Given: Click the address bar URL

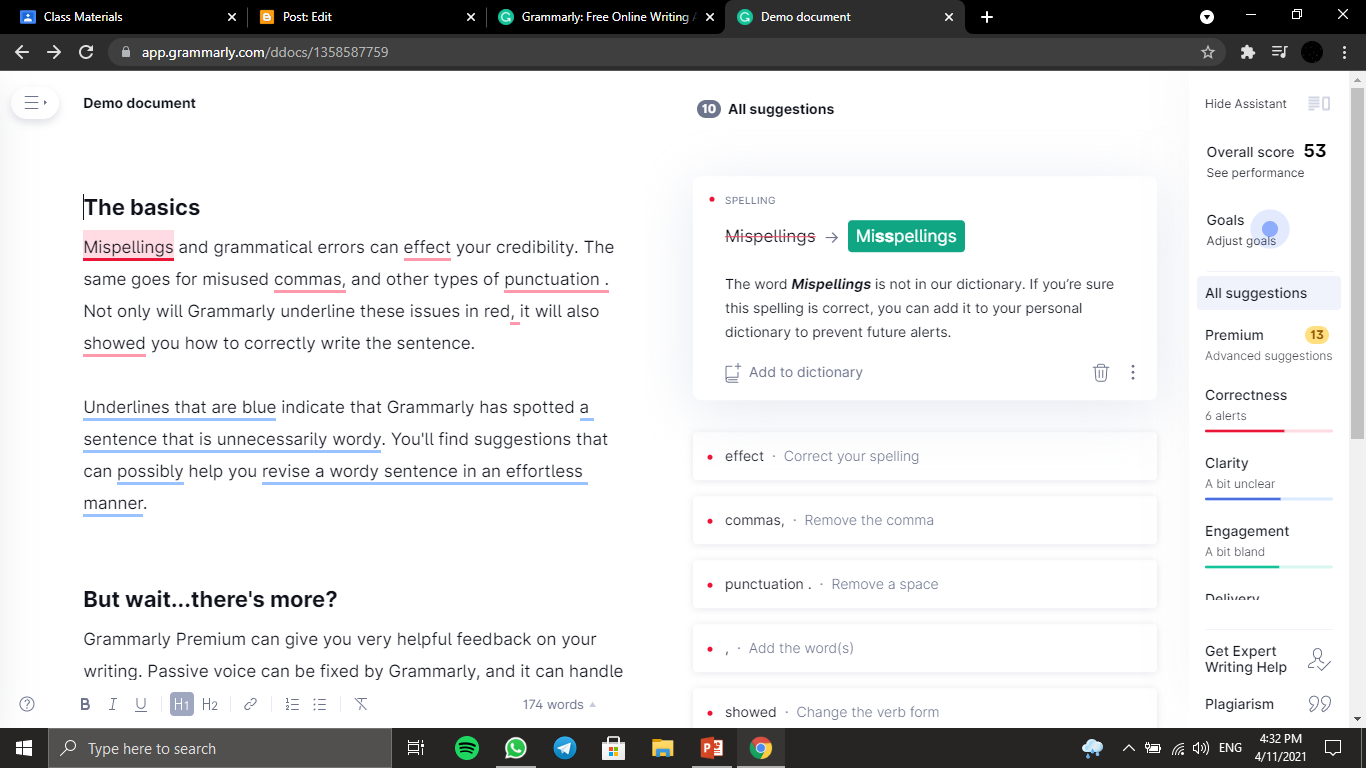Looking at the screenshot, I should (265, 52).
